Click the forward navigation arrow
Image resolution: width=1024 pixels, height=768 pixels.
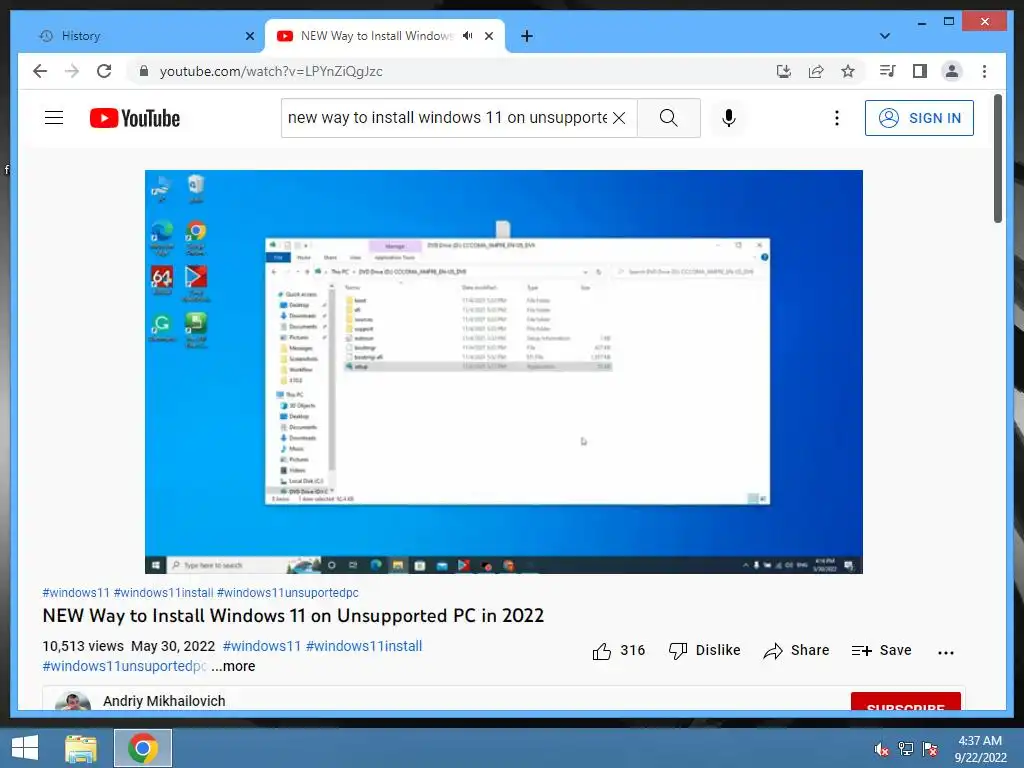point(72,71)
